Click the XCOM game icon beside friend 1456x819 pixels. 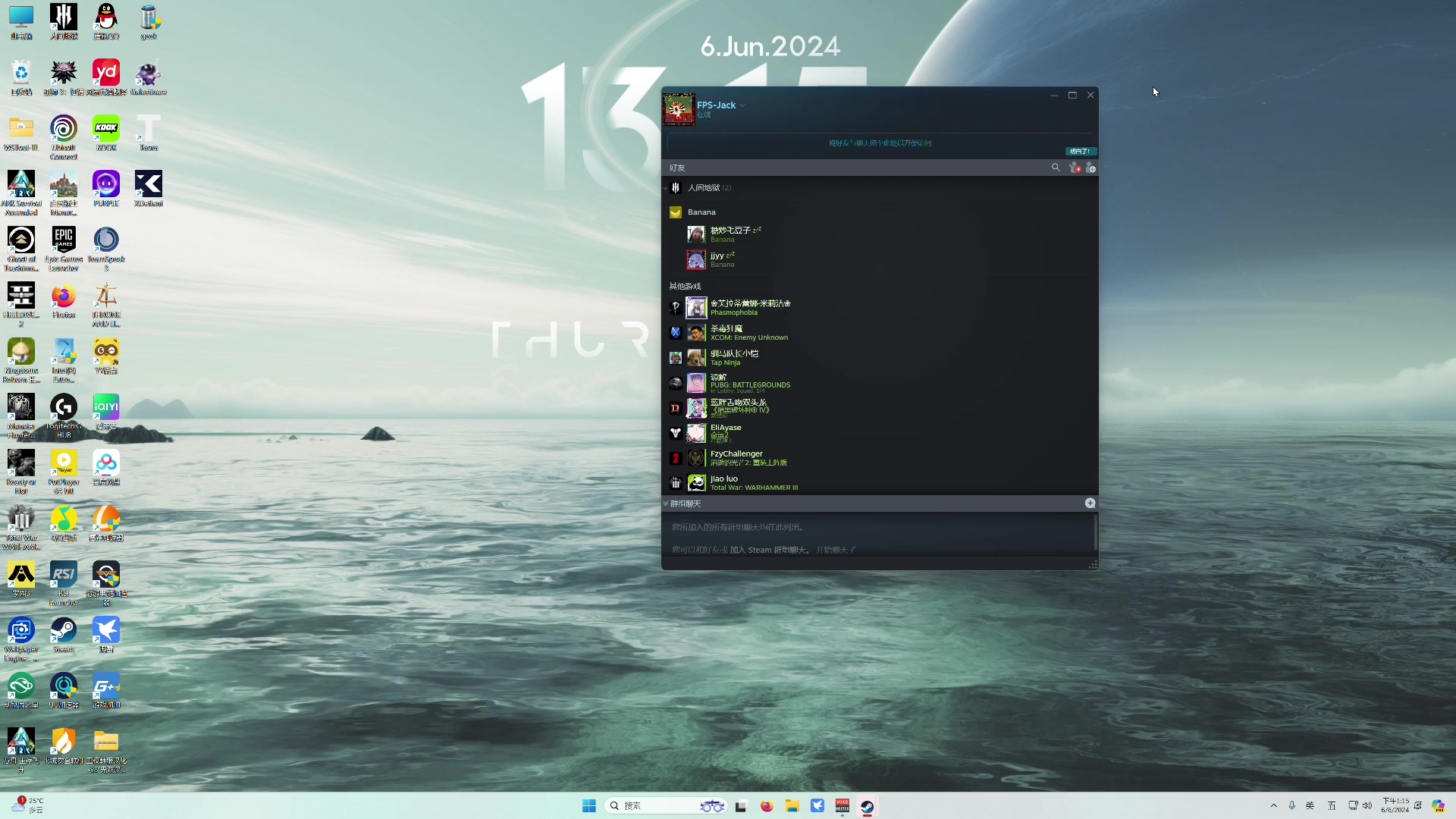click(x=675, y=332)
